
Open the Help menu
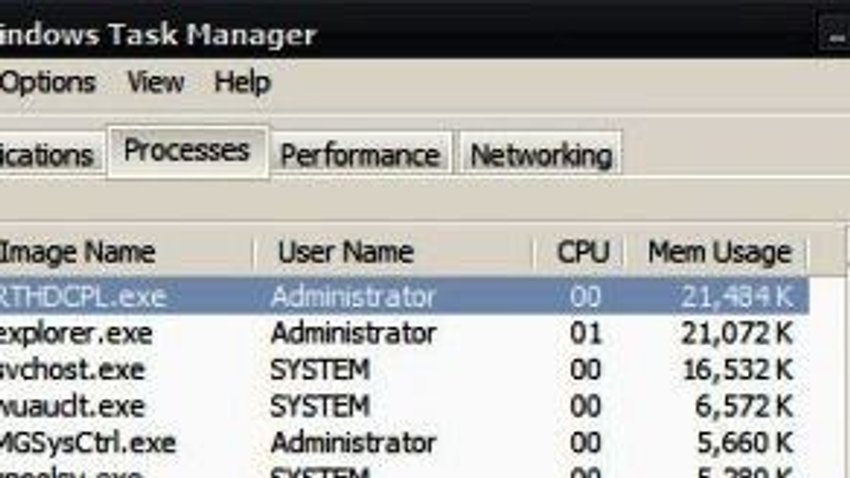242,82
